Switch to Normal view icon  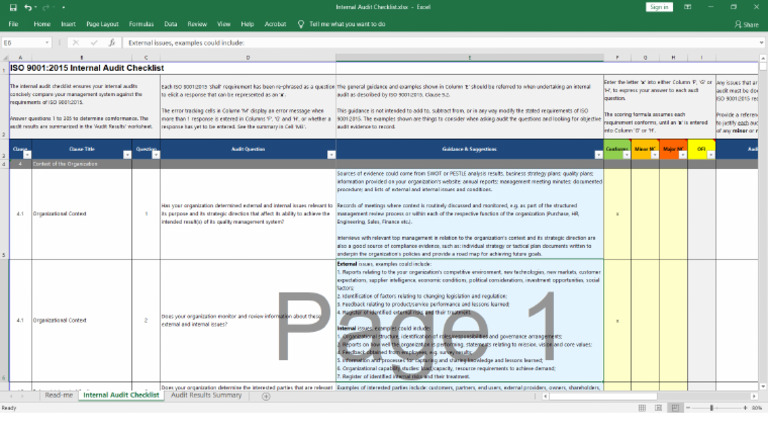pyautogui.click(x=642, y=408)
